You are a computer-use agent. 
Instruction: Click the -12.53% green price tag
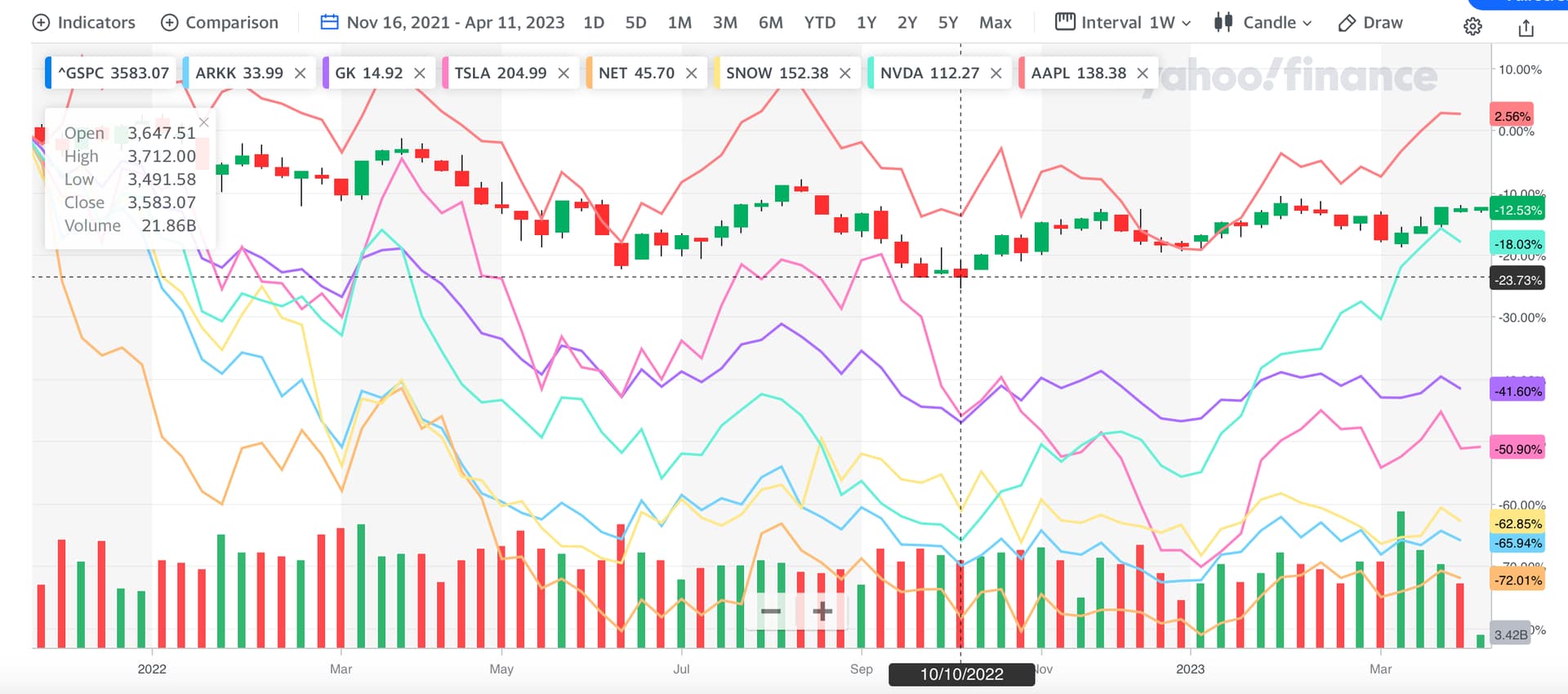[1517, 210]
